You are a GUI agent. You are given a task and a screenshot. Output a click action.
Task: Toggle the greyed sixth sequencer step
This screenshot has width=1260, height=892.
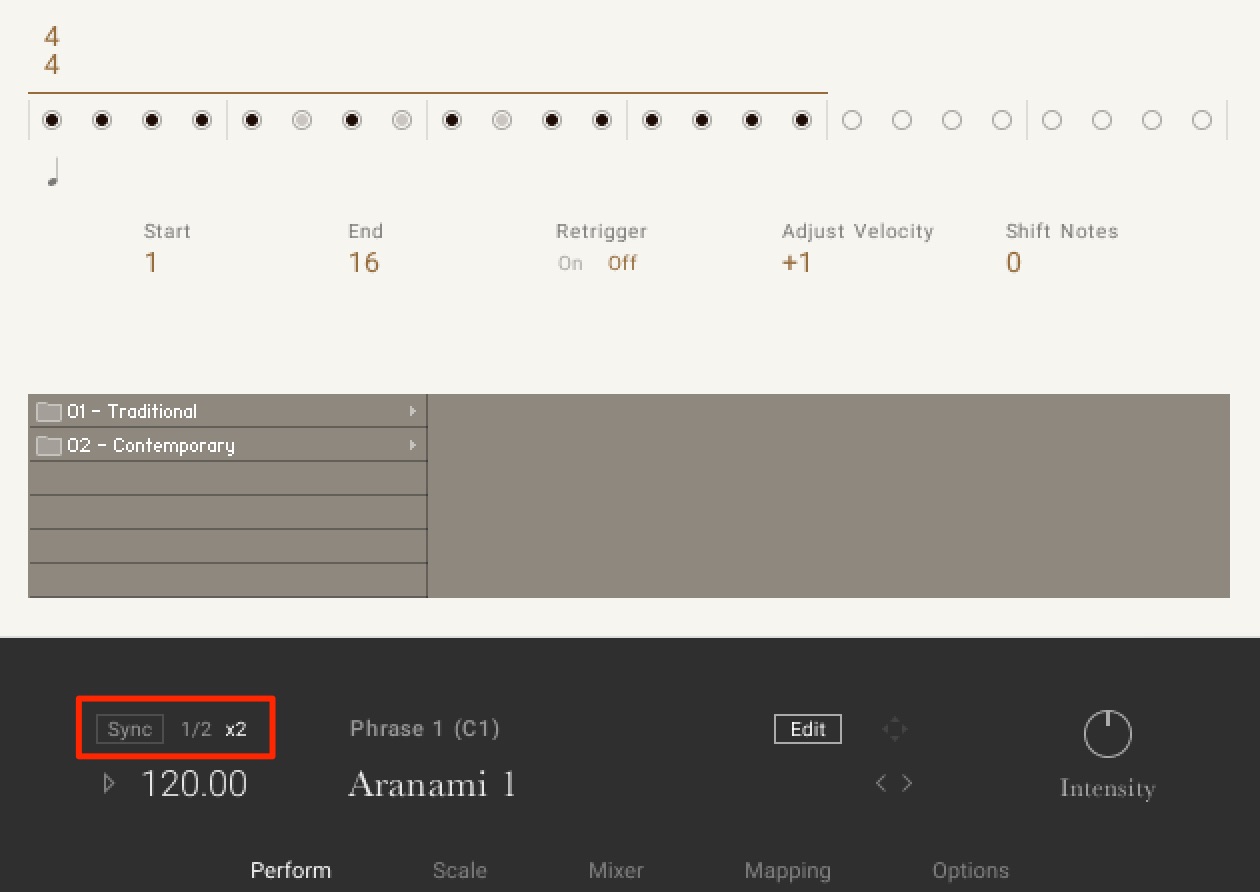(x=302, y=120)
